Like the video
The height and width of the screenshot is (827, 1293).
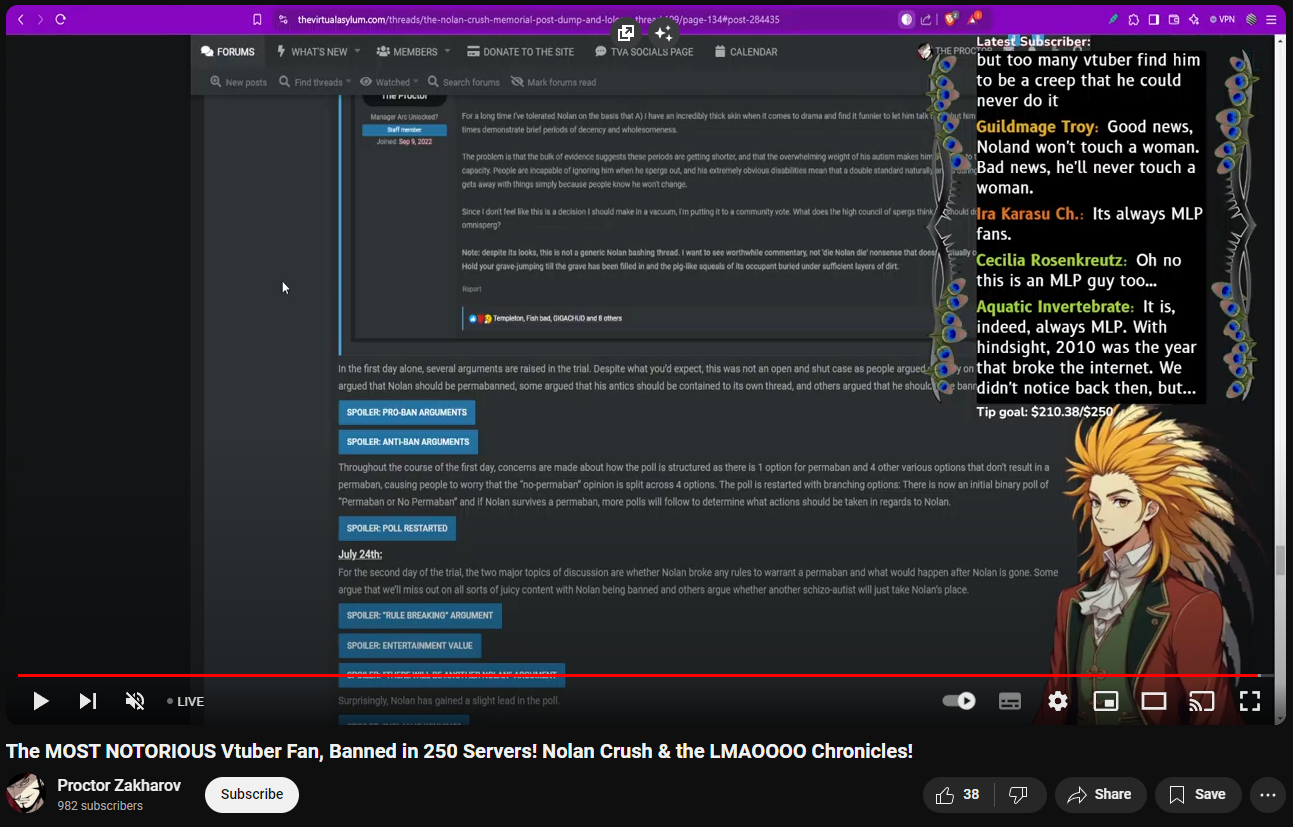click(957, 794)
